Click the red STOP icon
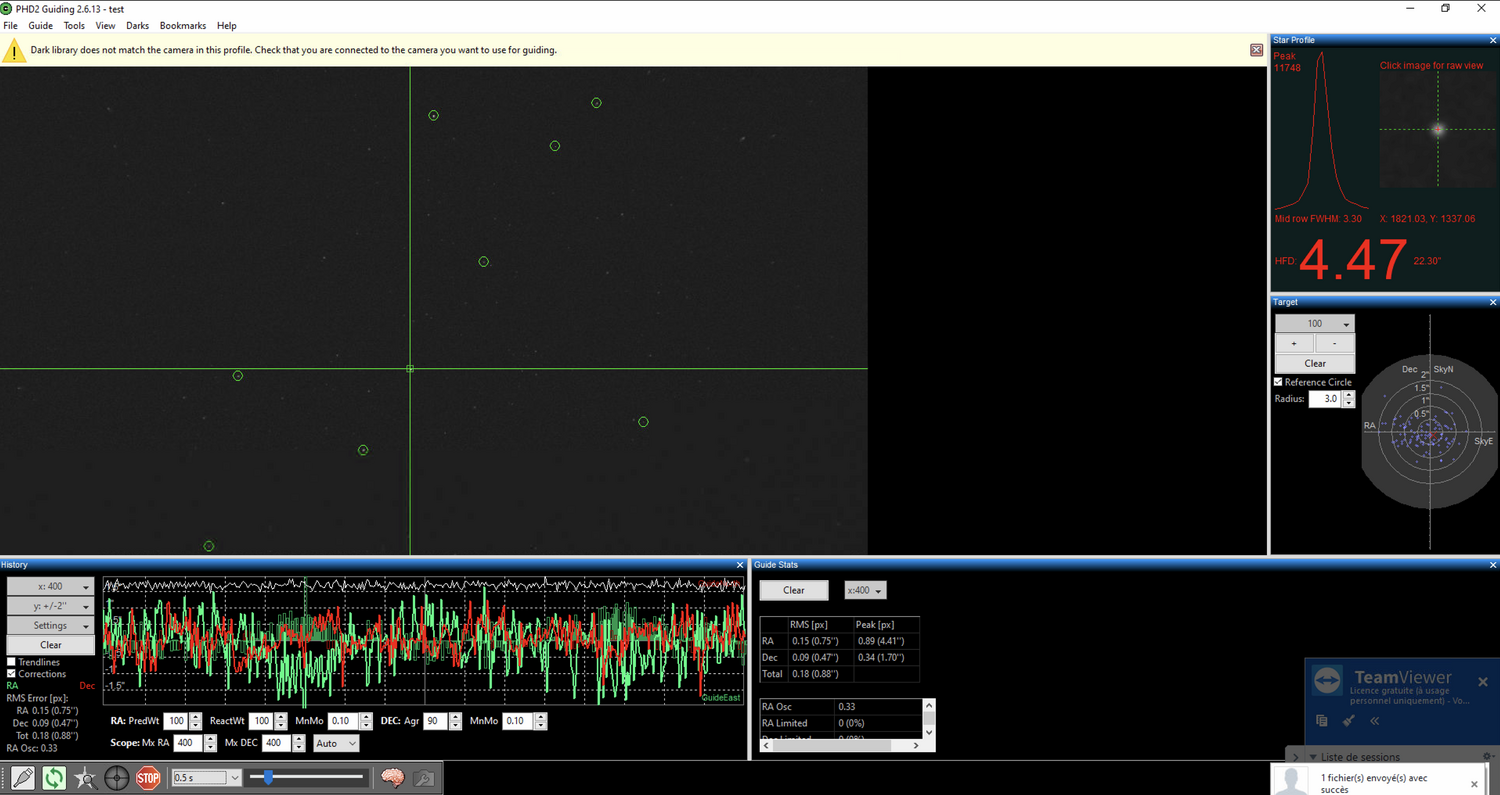 click(x=148, y=778)
